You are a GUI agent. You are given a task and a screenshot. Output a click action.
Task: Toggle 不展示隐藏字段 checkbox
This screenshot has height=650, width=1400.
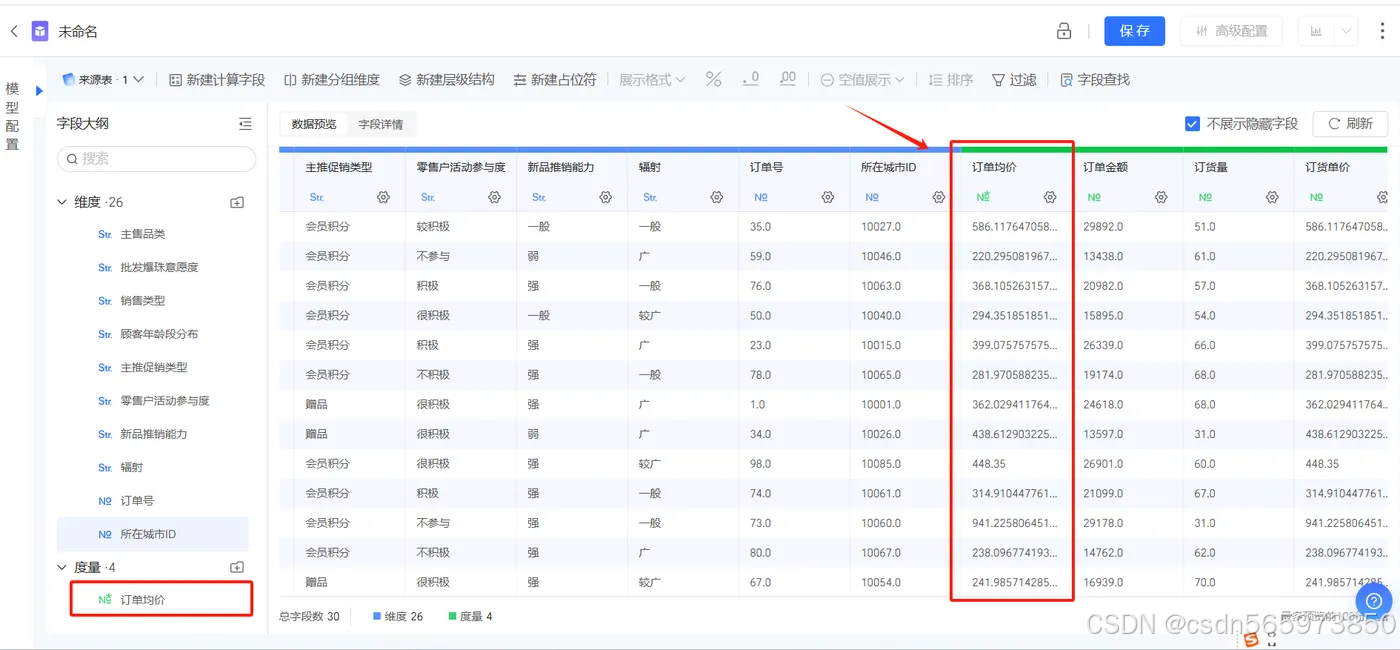coord(1192,124)
